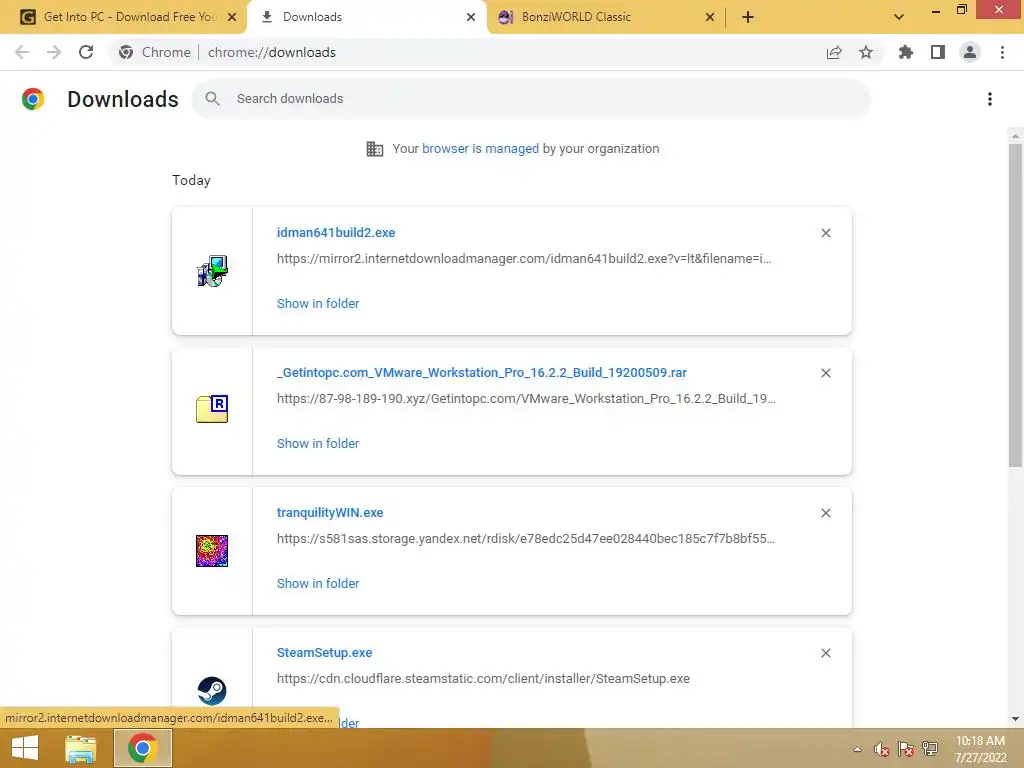Share this page icon in address bar
Image resolution: width=1024 pixels, height=768 pixels.
[x=833, y=52]
